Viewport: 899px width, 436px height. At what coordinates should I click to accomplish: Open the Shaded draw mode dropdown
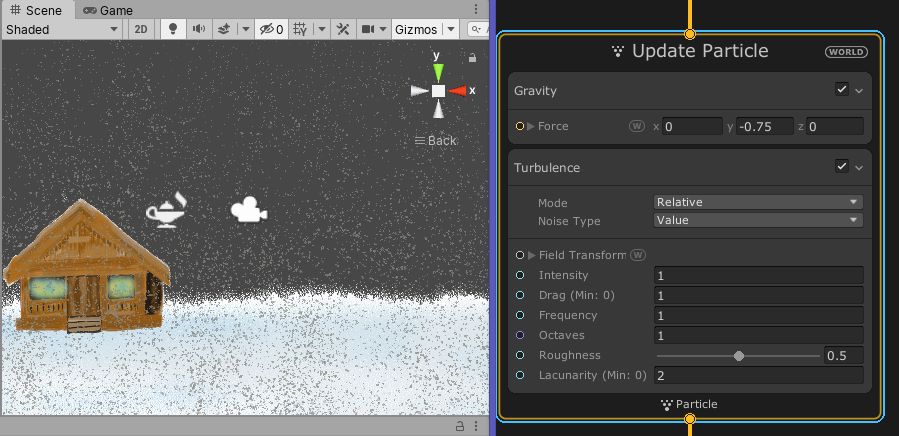pos(62,29)
